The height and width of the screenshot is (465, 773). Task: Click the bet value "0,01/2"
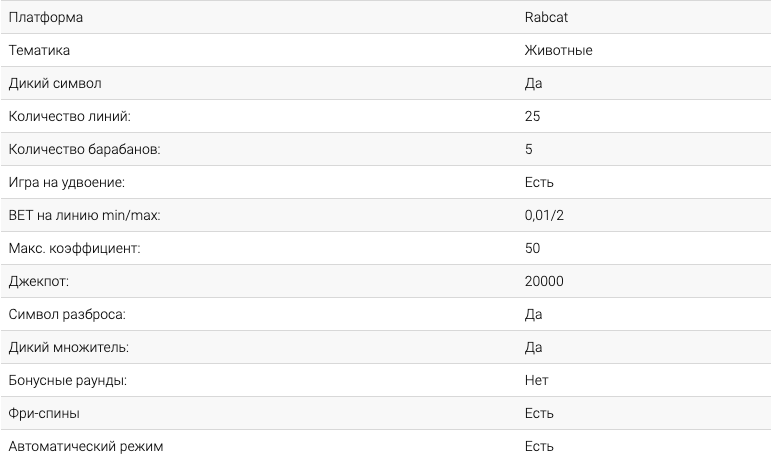pyautogui.click(x=545, y=215)
